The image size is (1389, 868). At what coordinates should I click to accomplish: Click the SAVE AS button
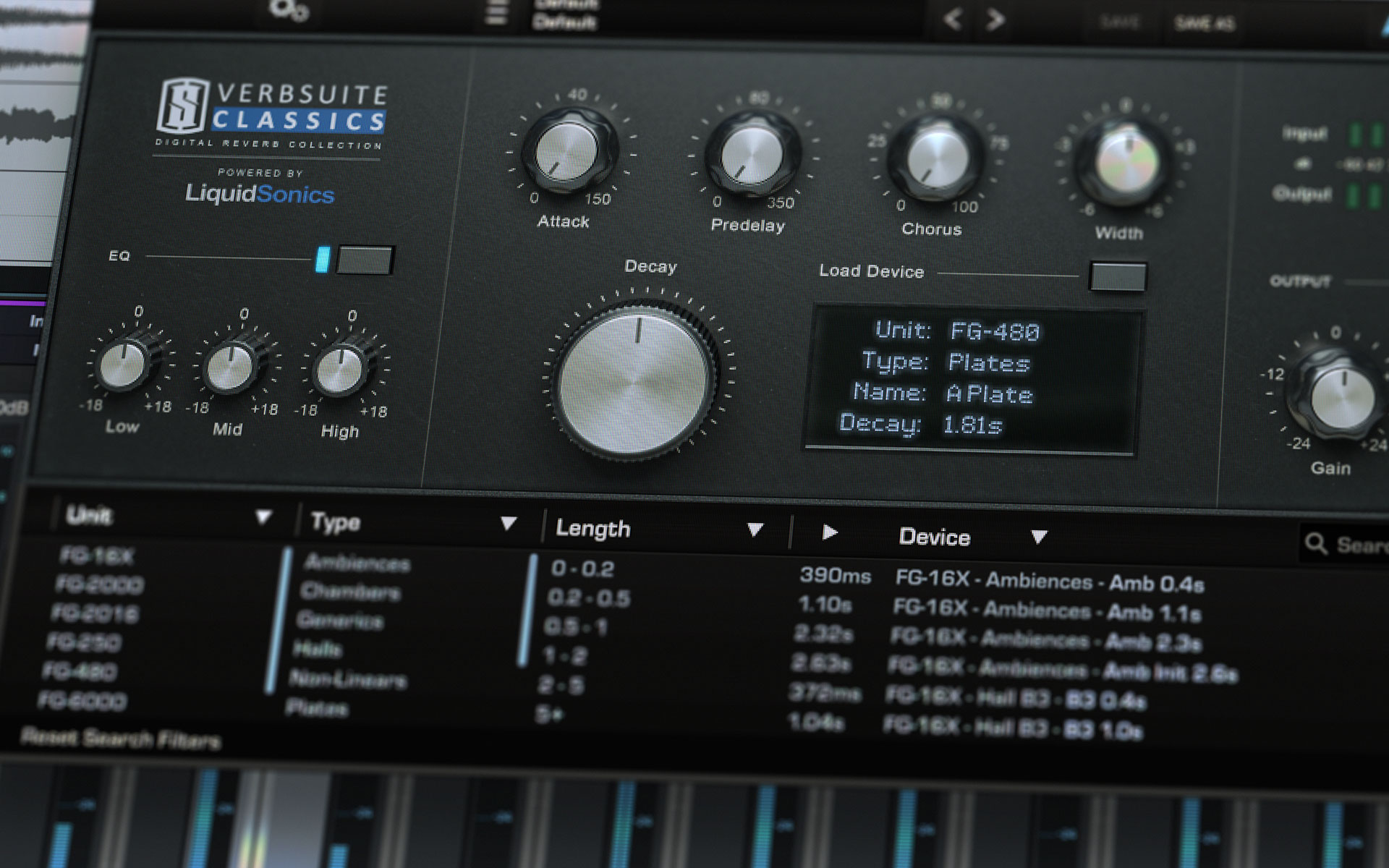click(1205, 23)
